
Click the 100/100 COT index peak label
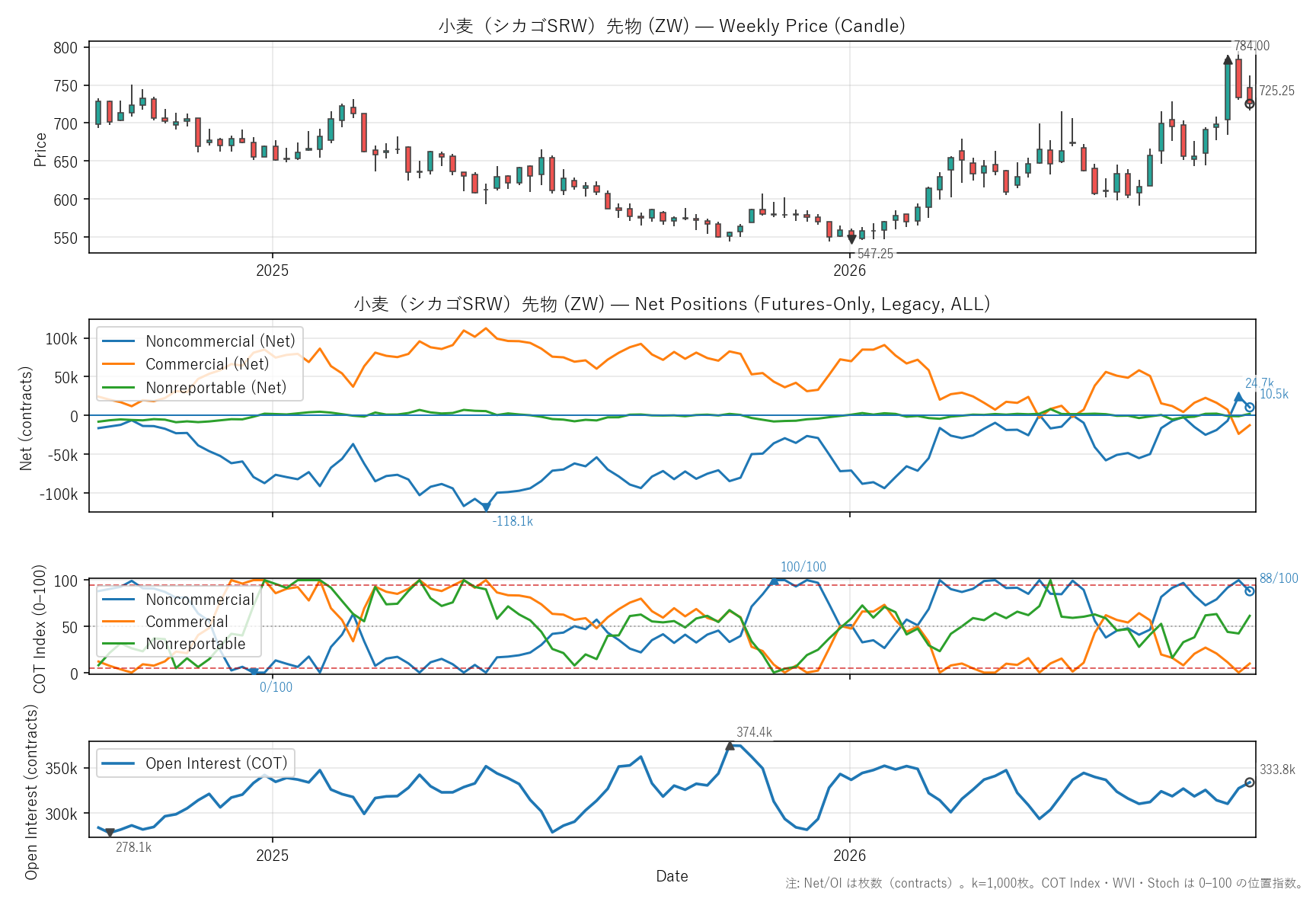(803, 567)
